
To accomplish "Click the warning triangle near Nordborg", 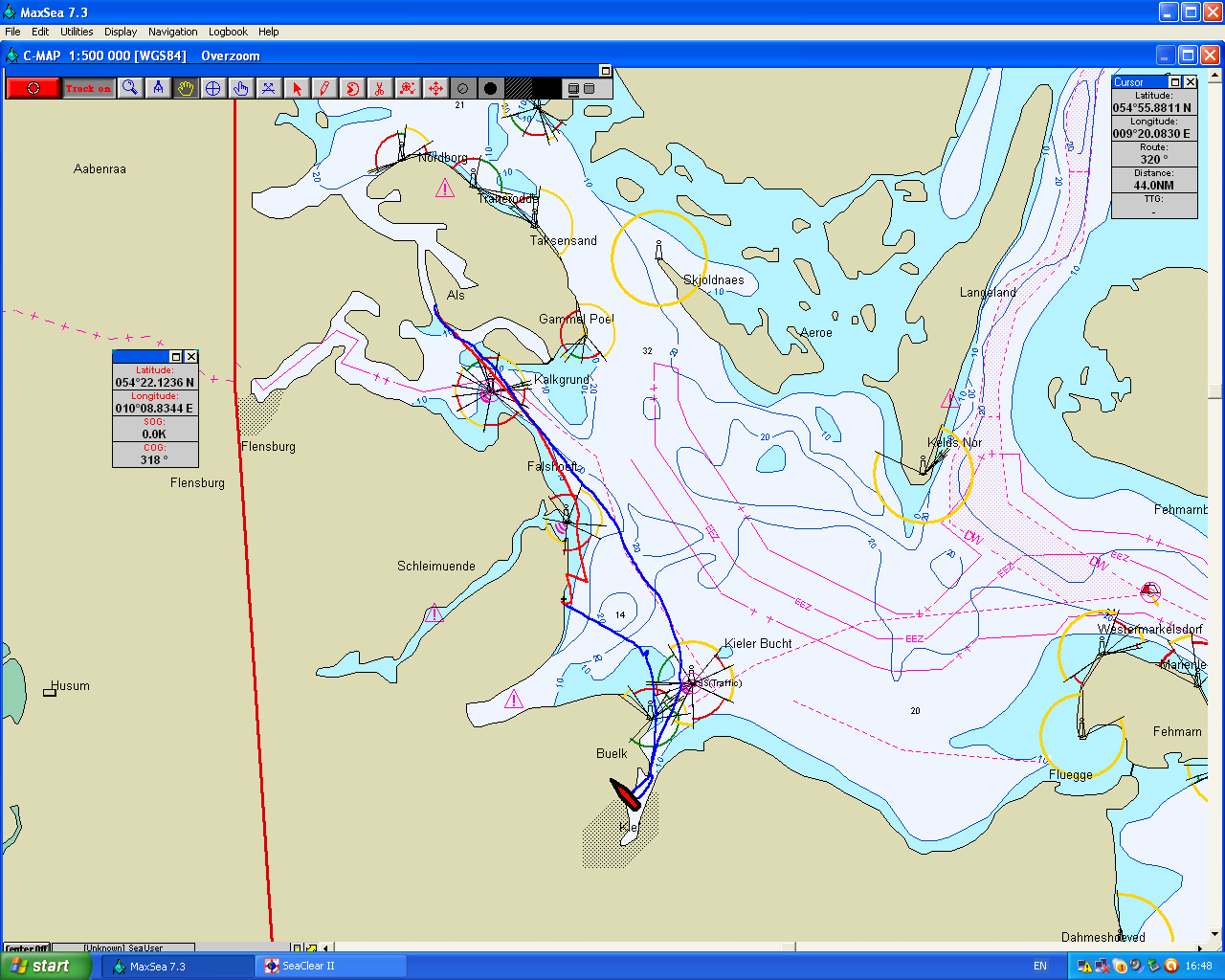I will (x=445, y=188).
